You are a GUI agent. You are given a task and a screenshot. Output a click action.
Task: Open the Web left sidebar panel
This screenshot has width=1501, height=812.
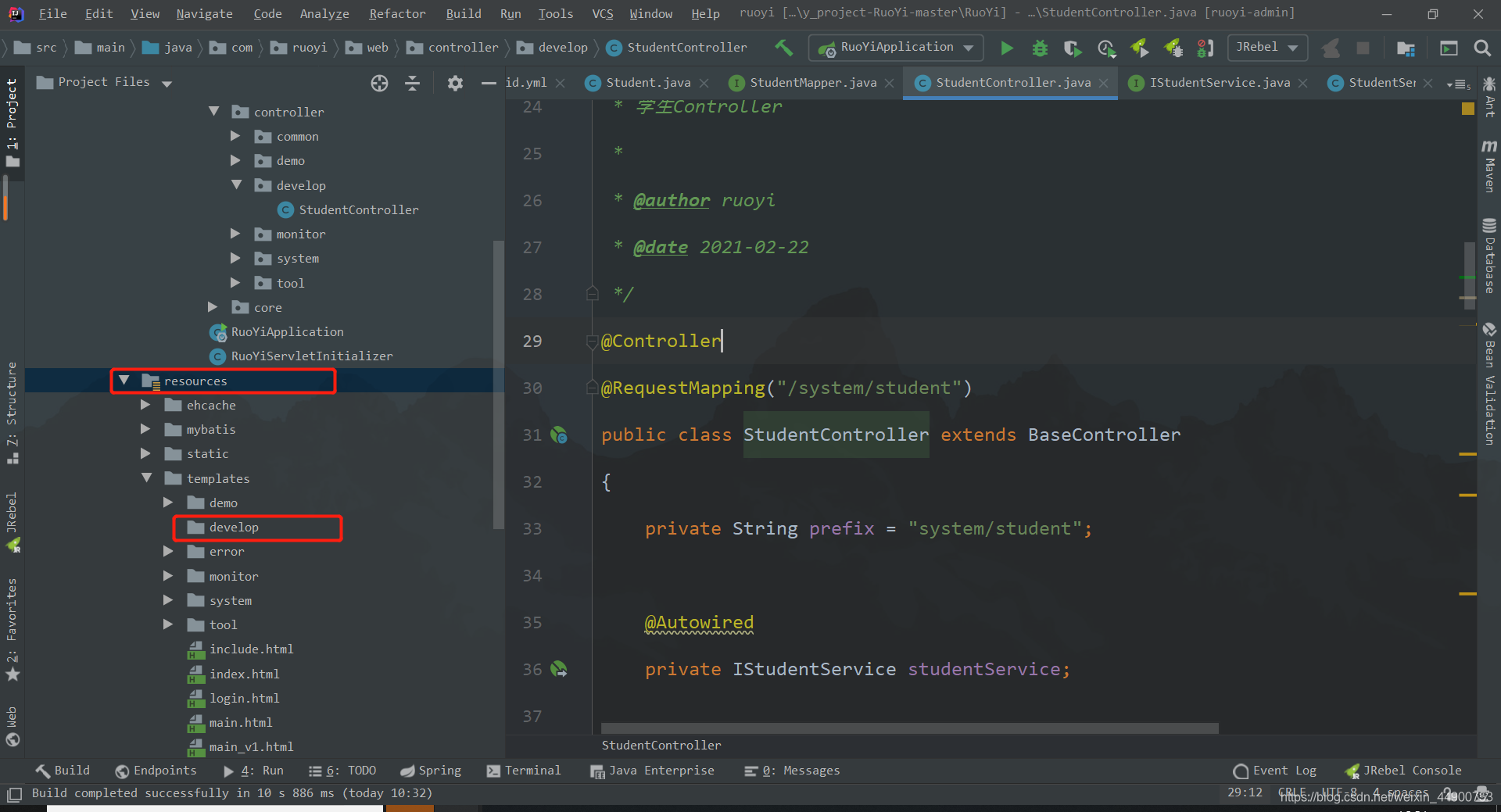pos(13,726)
